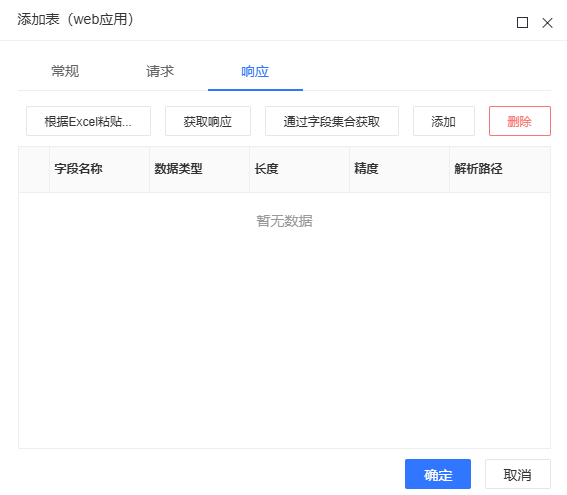This screenshot has width=567, height=495.
Task: Click the 获取响应 button
Action: [208, 121]
